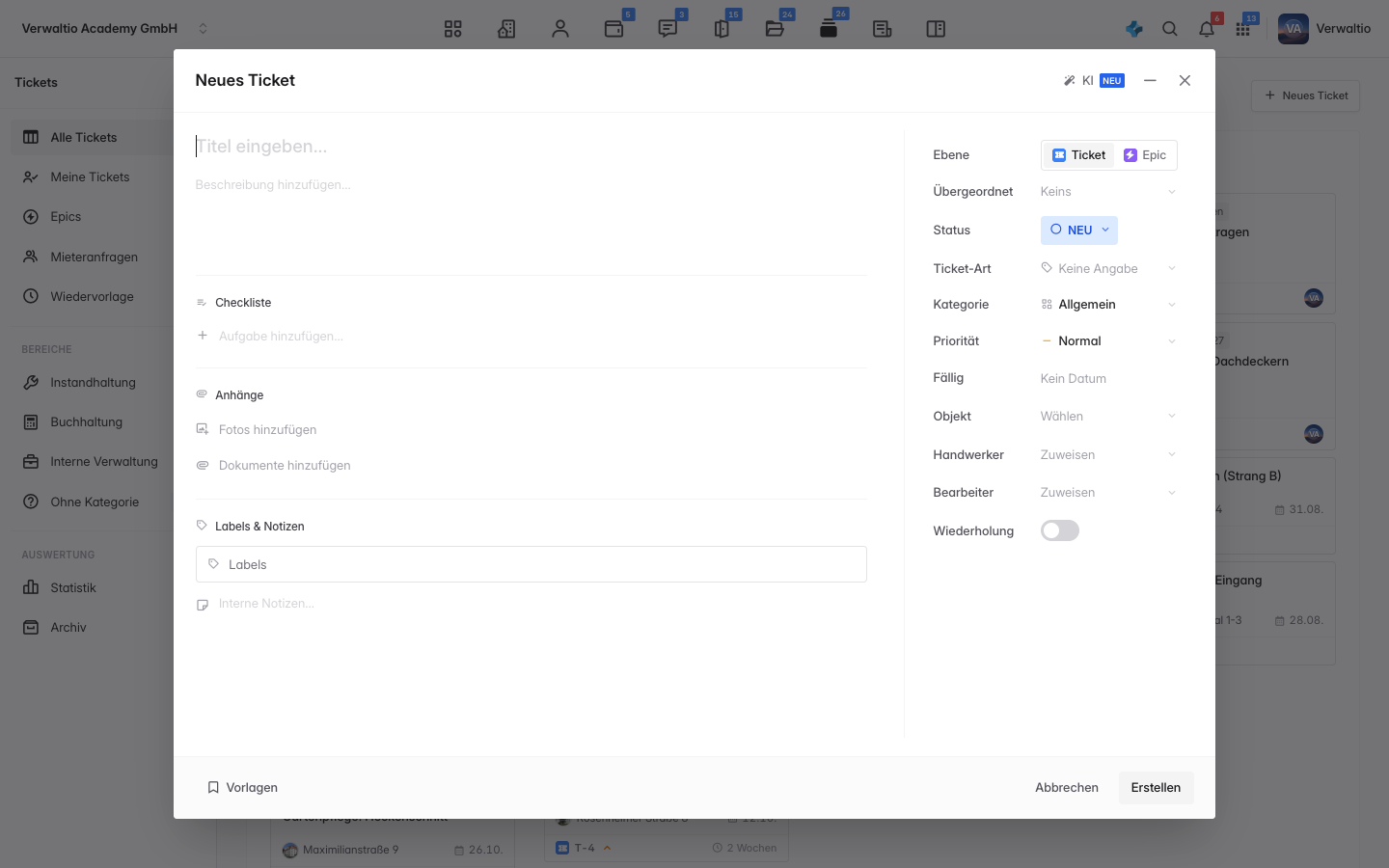Viewport: 1389px width, 868px height.
Task: Click the KI magic wand icon
Action: [x=1069, y=81]
